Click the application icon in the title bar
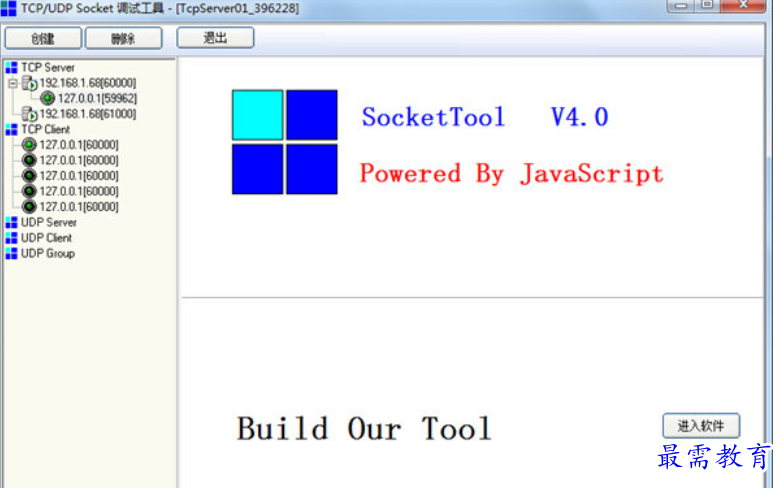Image resolution: width=779 pixels, height=488 pixels. click(x=8, y=8)
